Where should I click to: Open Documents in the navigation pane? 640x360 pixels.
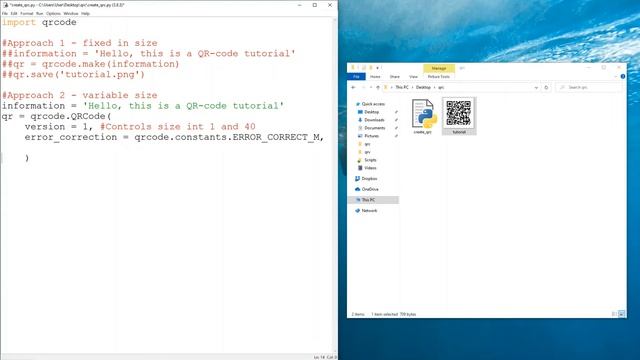point(374,128)
